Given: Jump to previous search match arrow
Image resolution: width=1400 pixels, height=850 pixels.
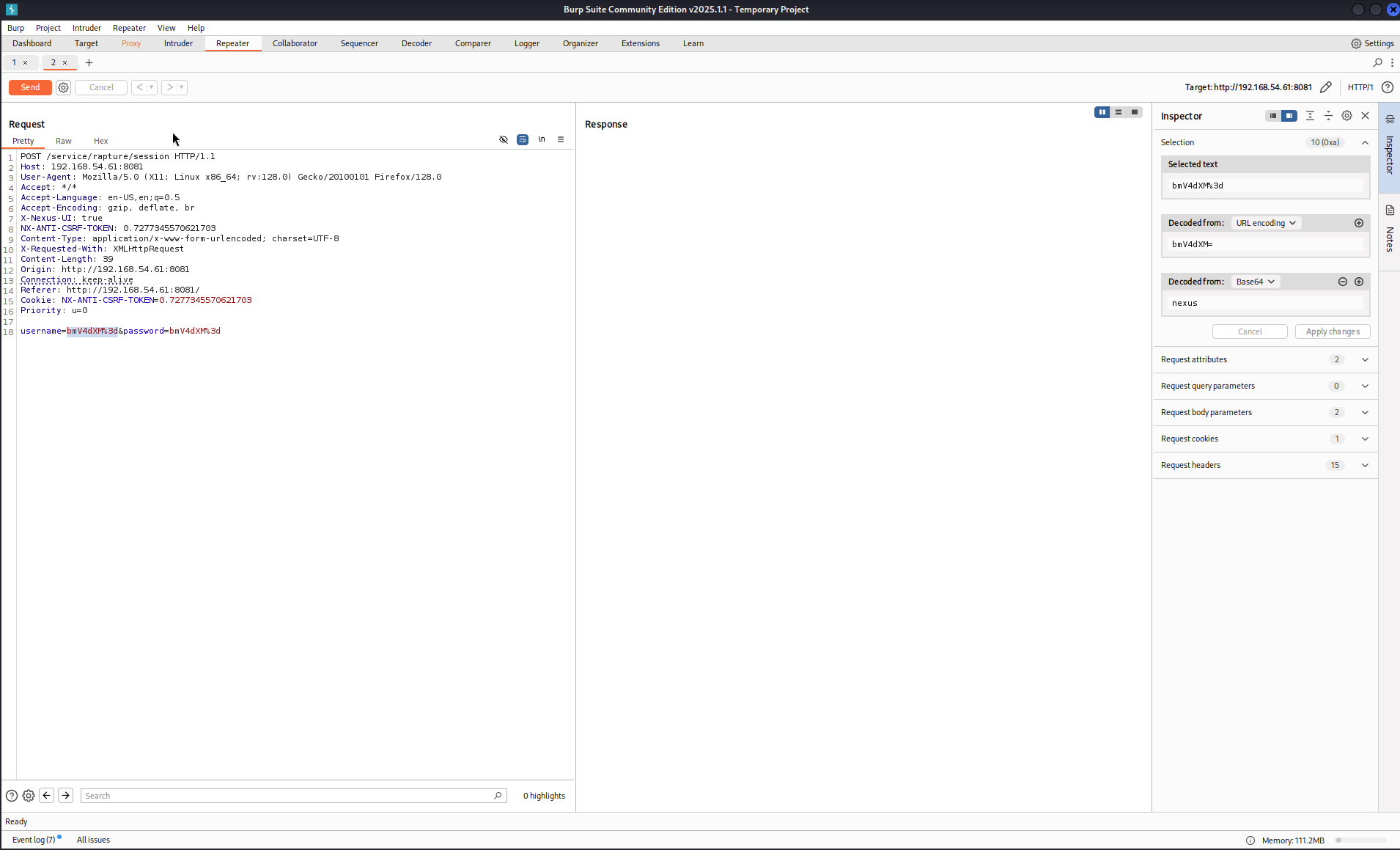Looking at the screenshot, I should pos(46,796).
